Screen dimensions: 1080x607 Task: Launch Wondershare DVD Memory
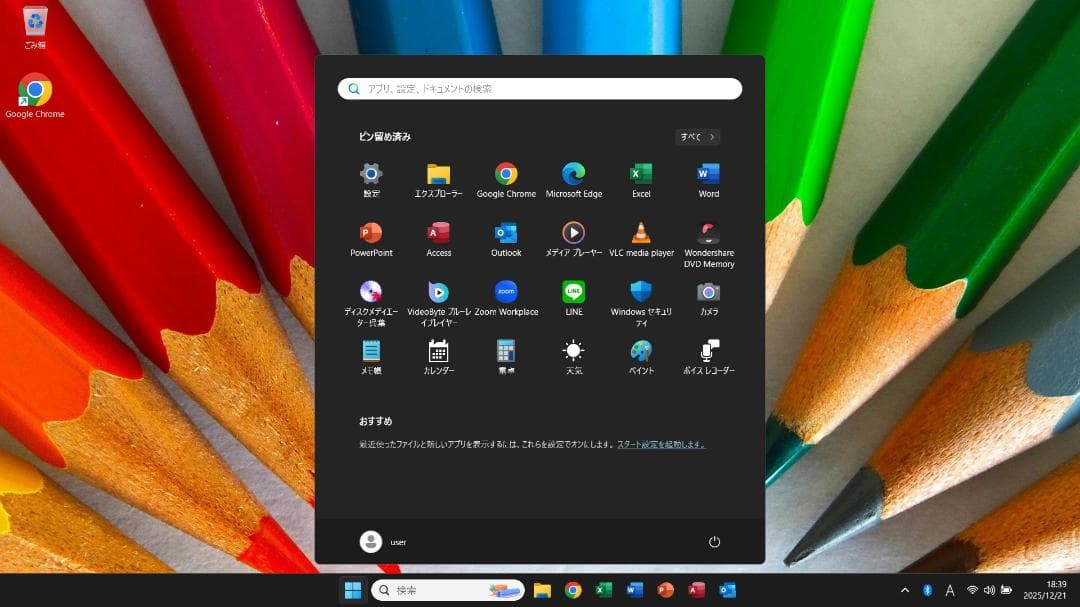707,232
